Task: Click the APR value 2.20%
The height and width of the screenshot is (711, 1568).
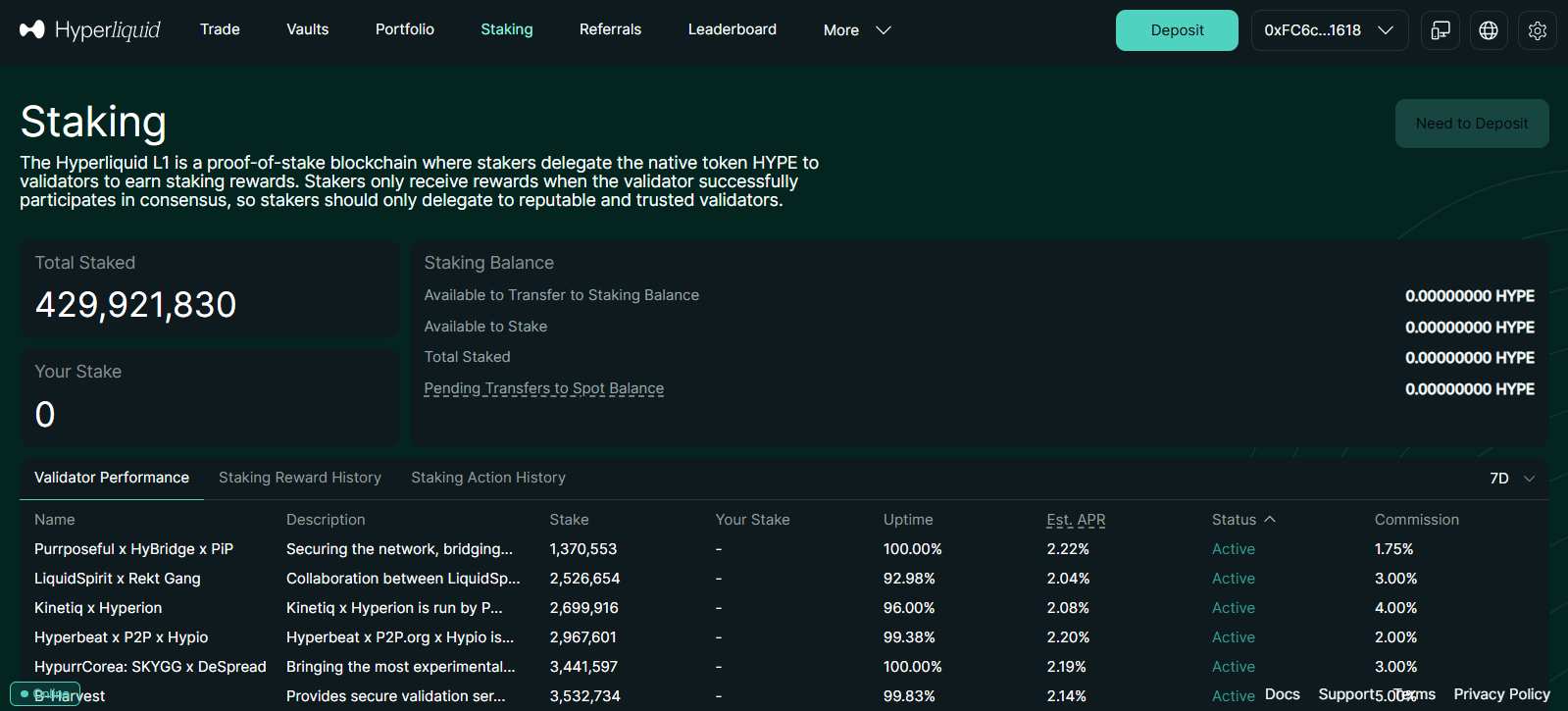Action: pos(1068,637)
